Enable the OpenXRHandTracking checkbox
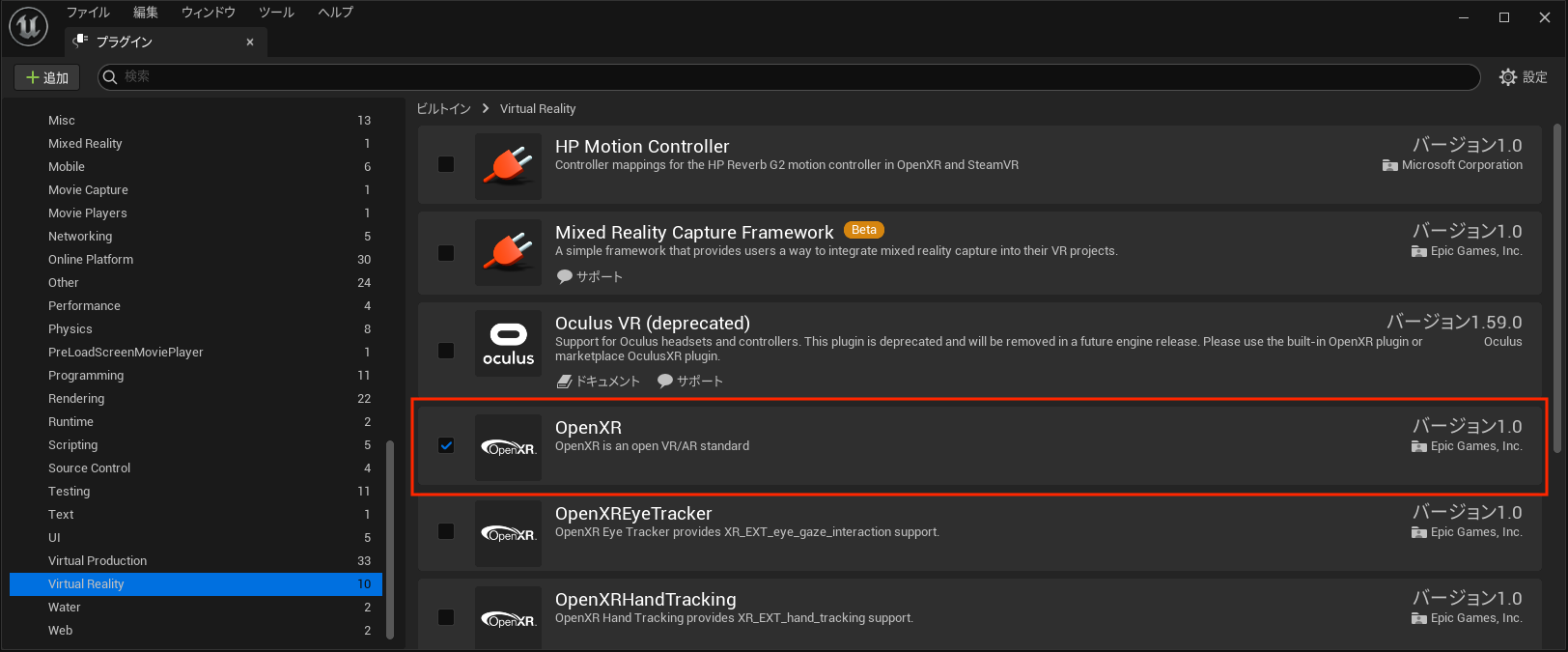 [446, 617]
